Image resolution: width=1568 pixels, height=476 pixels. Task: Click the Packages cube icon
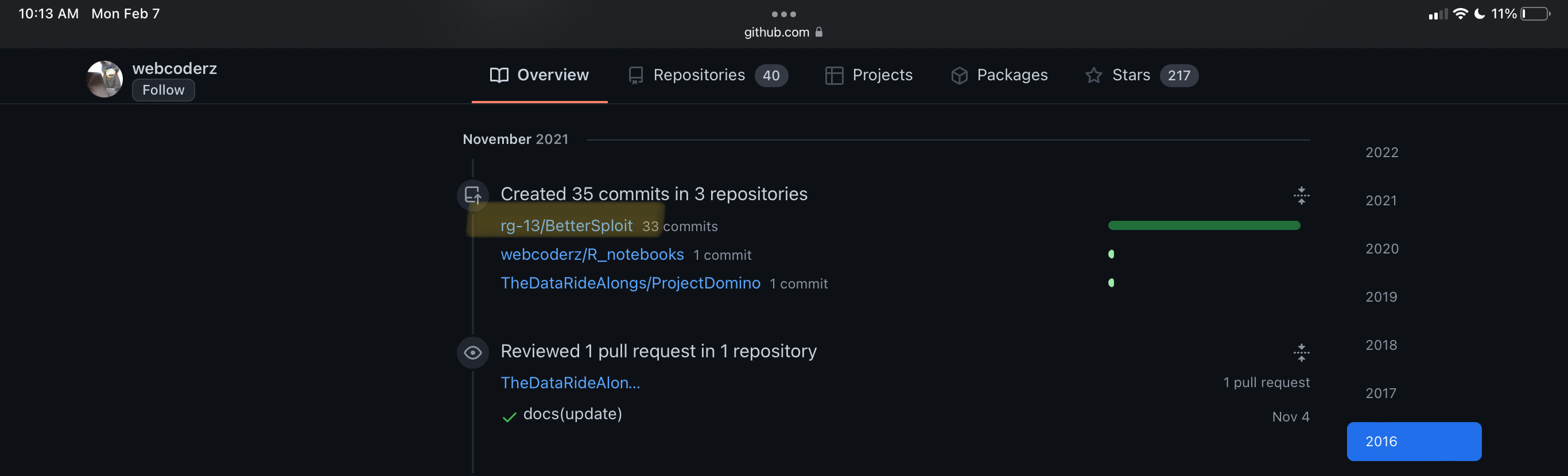(x=959, y=75)
